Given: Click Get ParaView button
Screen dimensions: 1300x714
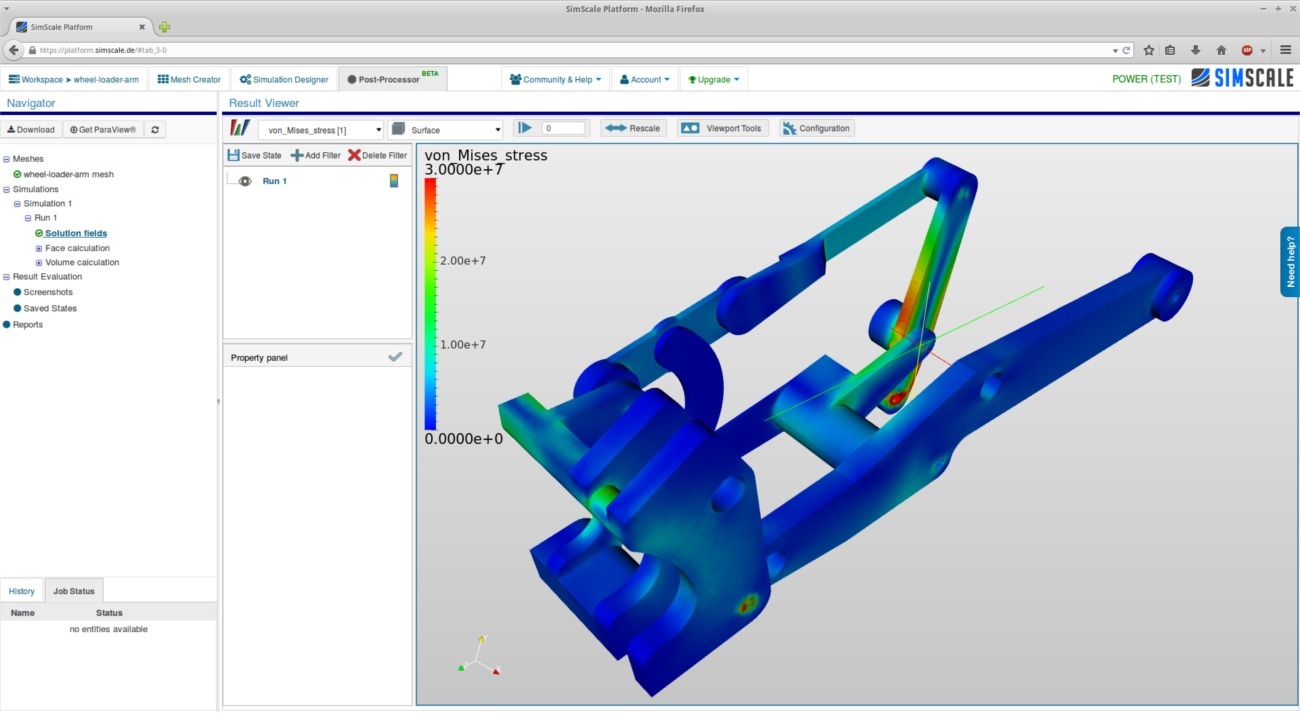Looking at the screenshot, I should coord(103,129).
